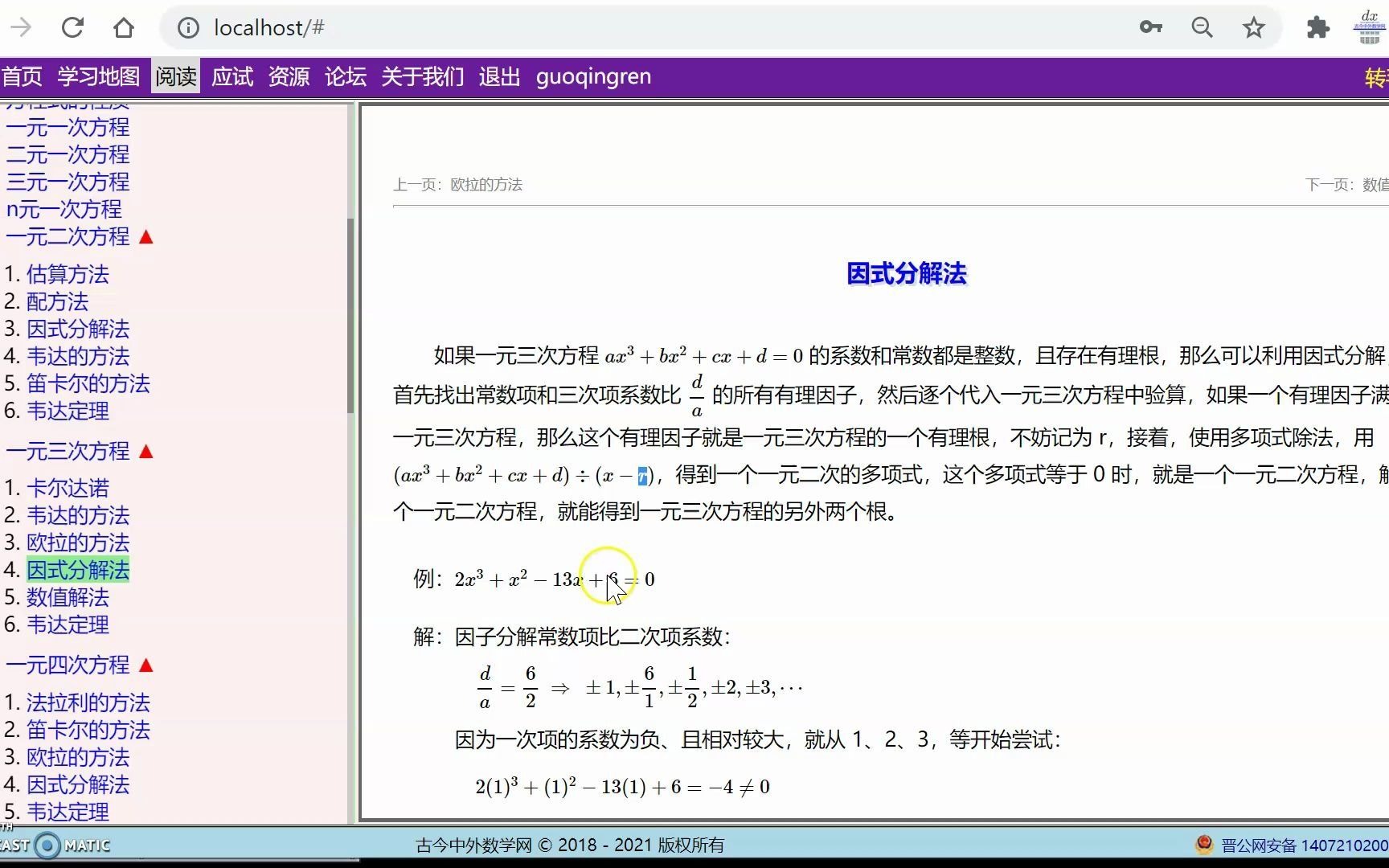This screenshot has height=868, width=1389.
Task: Select 首页 in the navigation bar
Action: pos(22,76)
